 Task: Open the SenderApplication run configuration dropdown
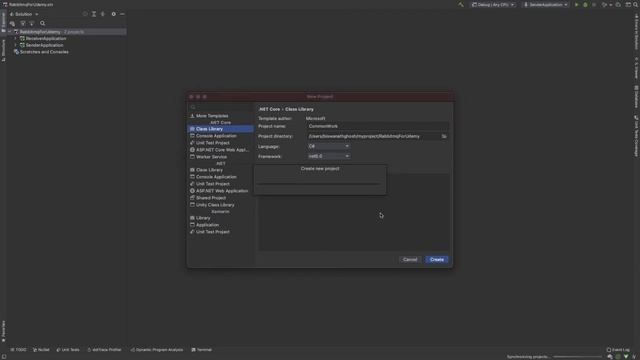pyautogui.click(x=545, y=4)
